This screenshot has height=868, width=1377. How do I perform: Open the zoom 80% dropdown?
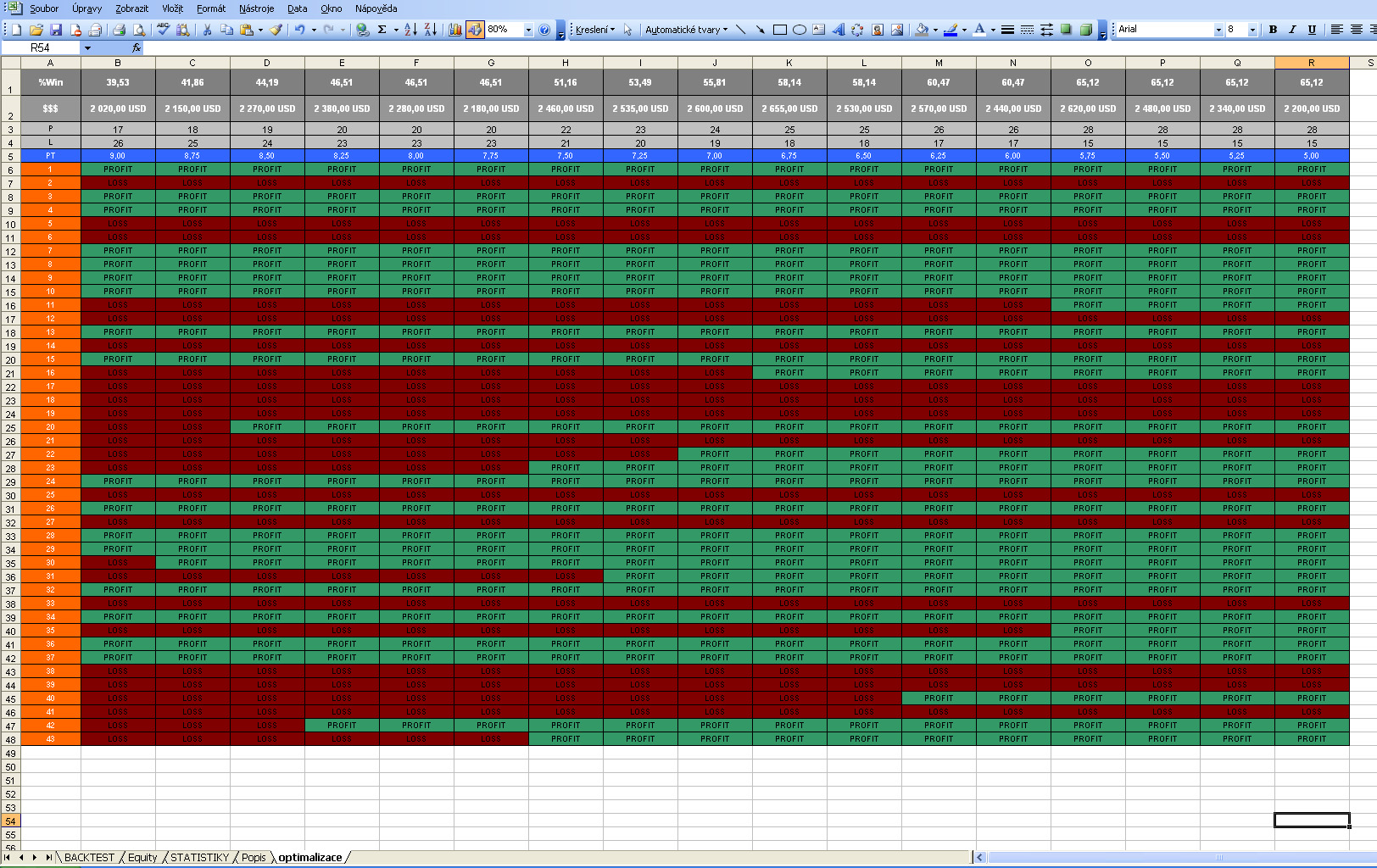click(528, 30)
